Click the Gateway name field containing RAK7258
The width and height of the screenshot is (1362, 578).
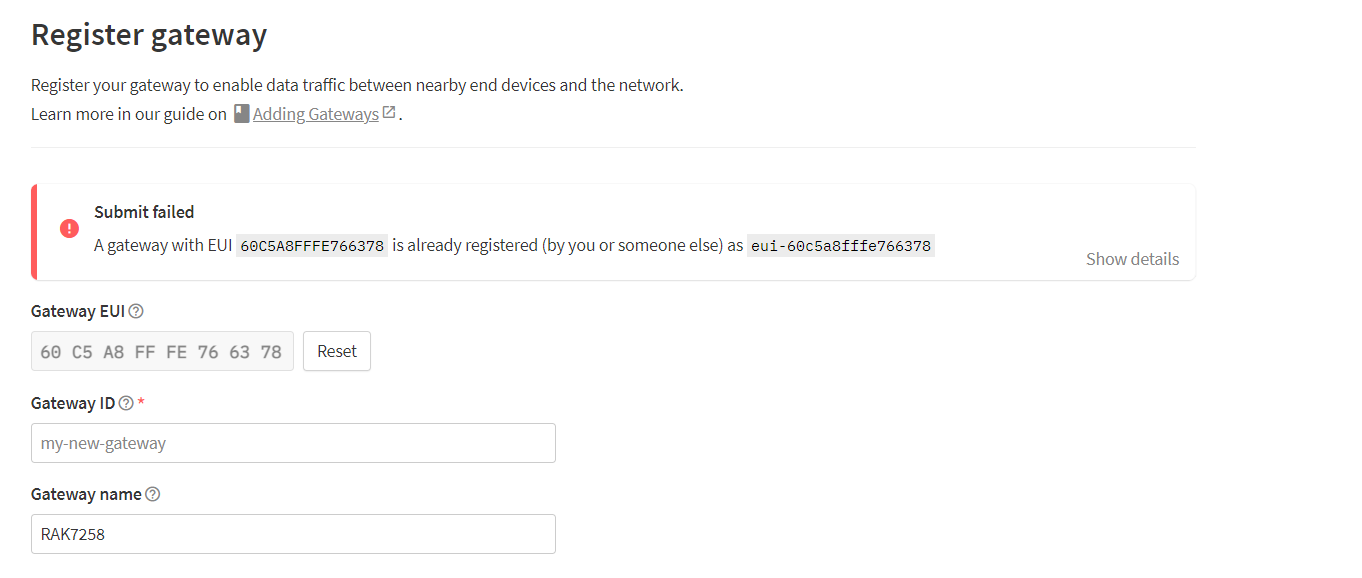pos(293,534)
